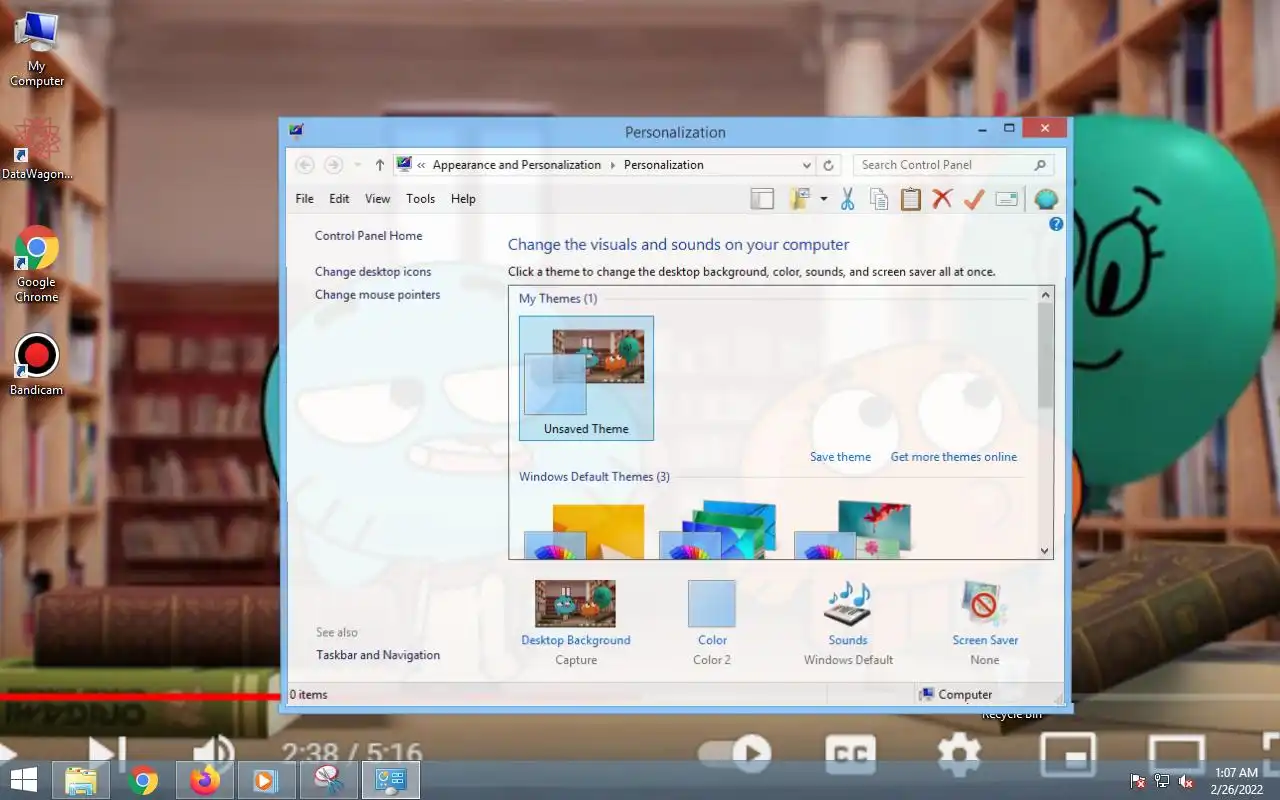Screen dimensions: 1280x800
Task: Open the Edit menu
Action: pyautogui.click(x=339, y=199)
